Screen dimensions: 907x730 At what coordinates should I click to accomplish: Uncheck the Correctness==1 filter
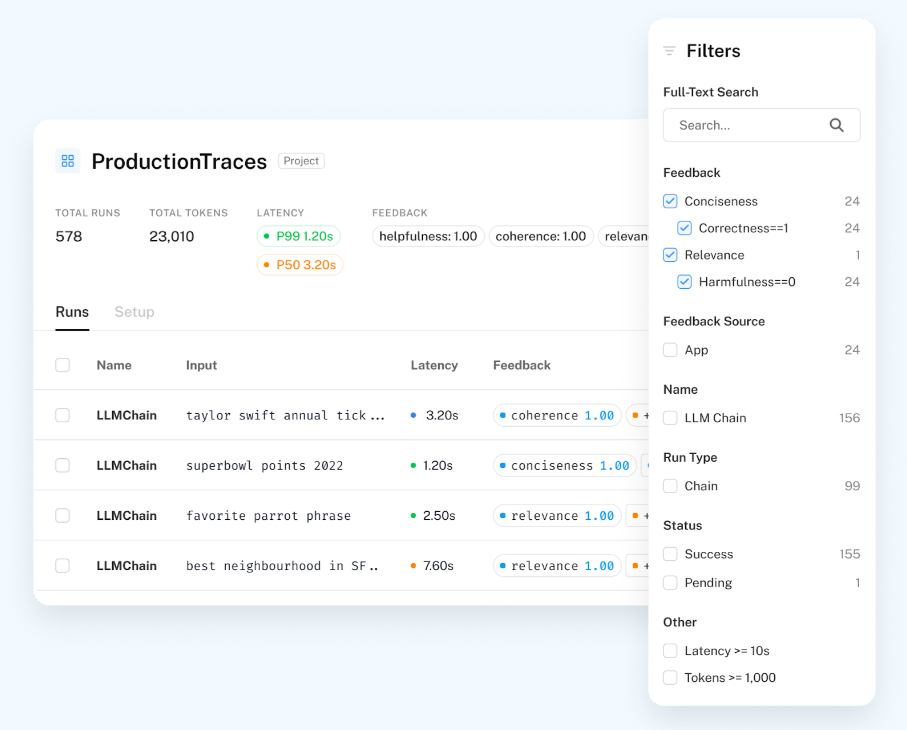pyautogui.click(x=684, y=228)
